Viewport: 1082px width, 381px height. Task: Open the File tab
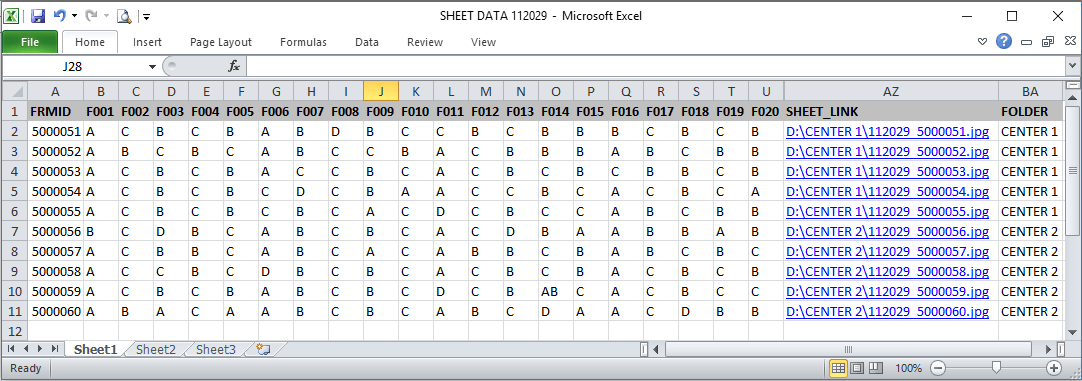pyautogui.click(x=30, y=42)
